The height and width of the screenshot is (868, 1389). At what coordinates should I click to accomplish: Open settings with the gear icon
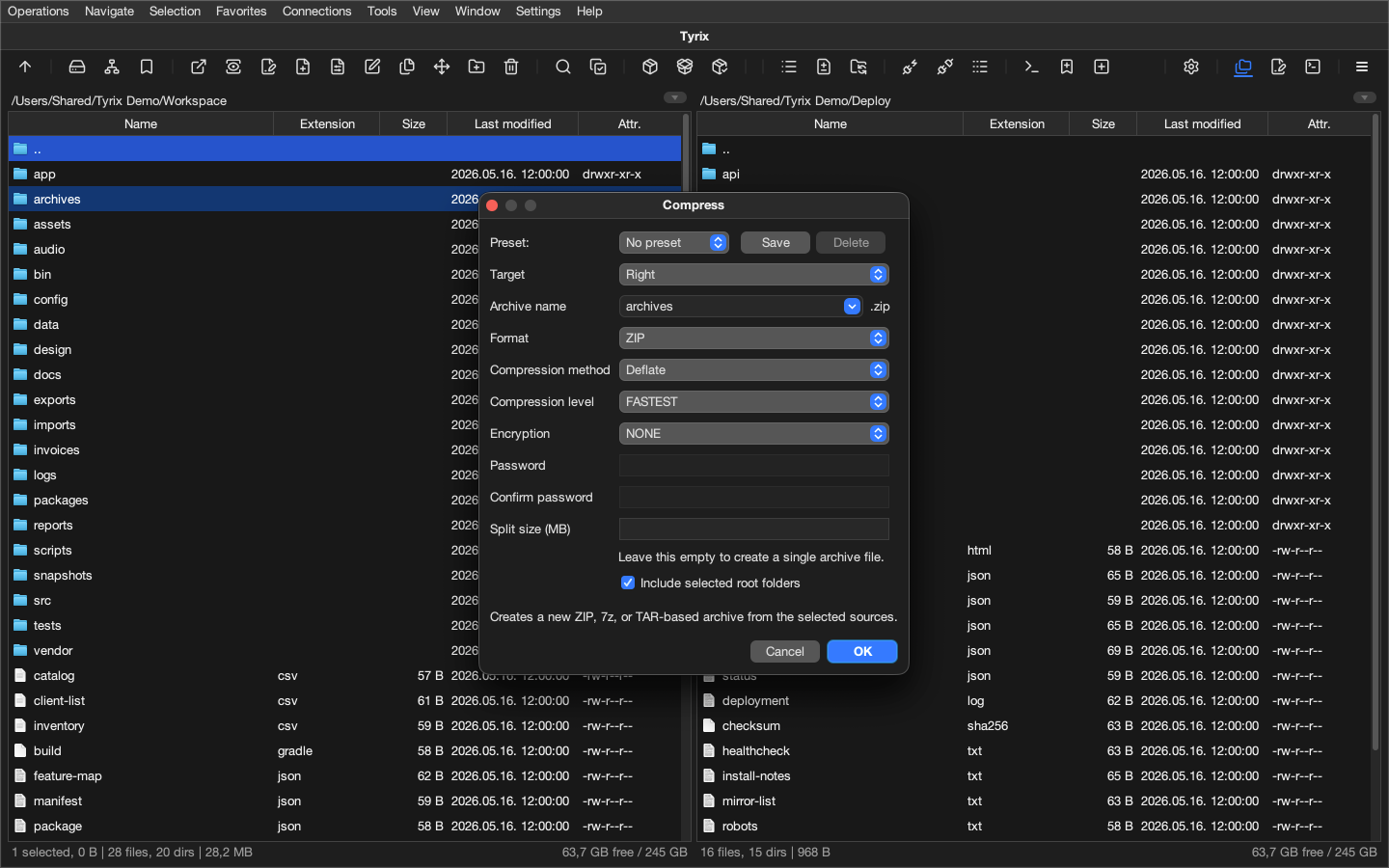pyautogui.click(x=1191, y=67)
